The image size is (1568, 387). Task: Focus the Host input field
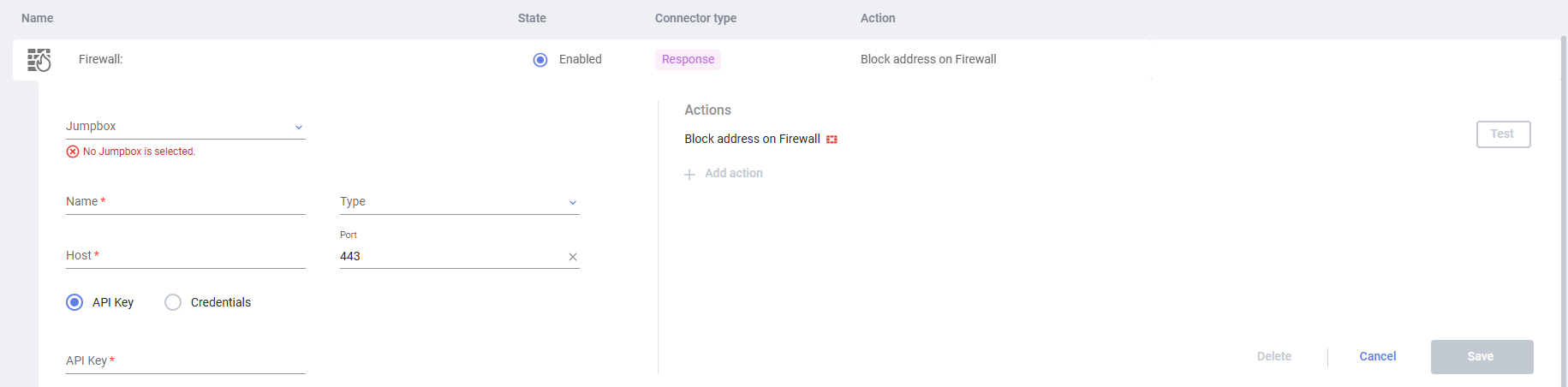point(185,256)
